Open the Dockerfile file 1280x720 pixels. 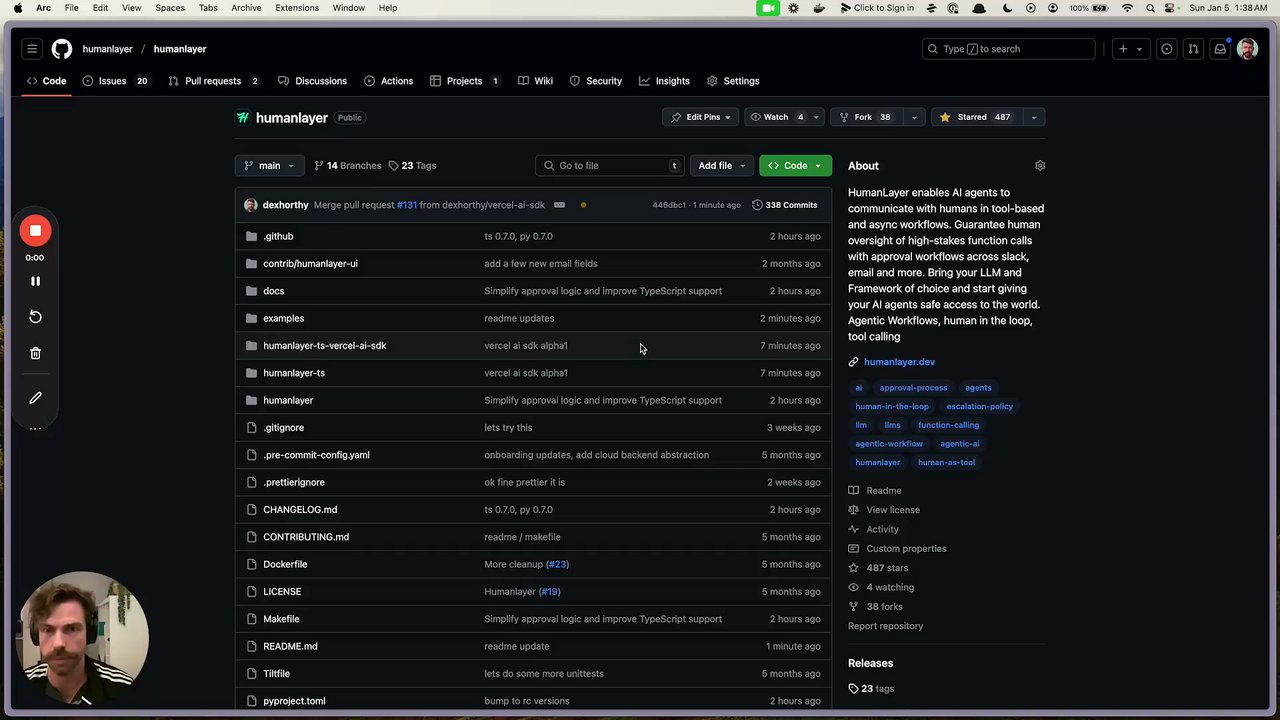[x=285, y=564]
